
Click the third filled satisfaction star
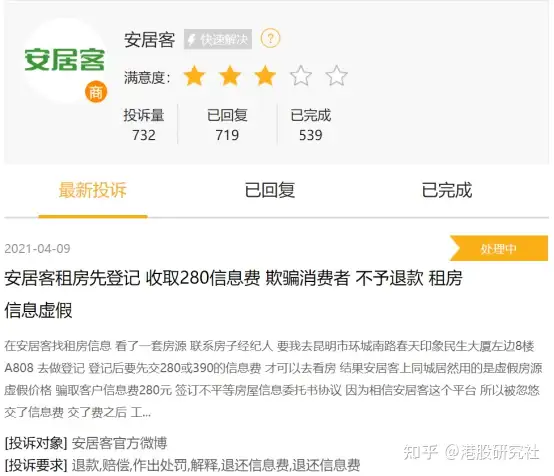click(x=265, y=76)
